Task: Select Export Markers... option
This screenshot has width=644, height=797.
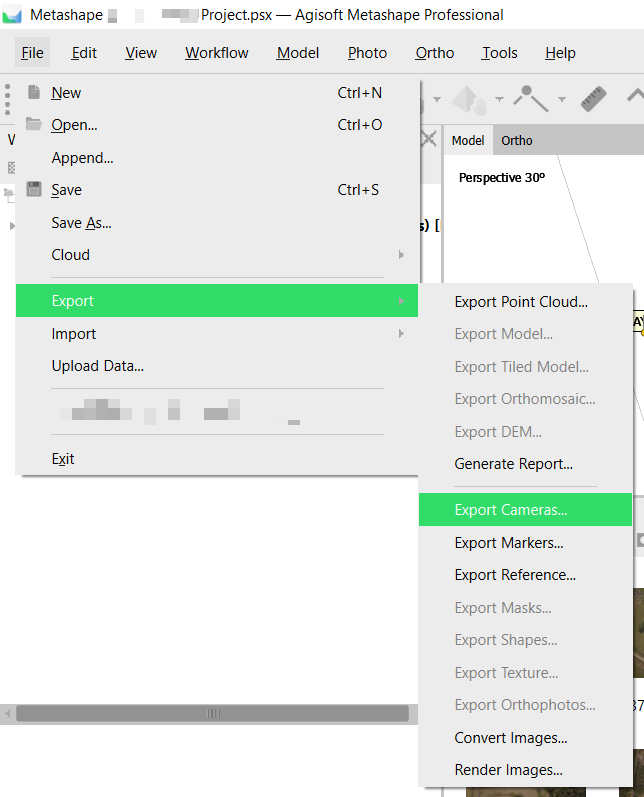Action: pyautogui.click(x=526, y=542)
